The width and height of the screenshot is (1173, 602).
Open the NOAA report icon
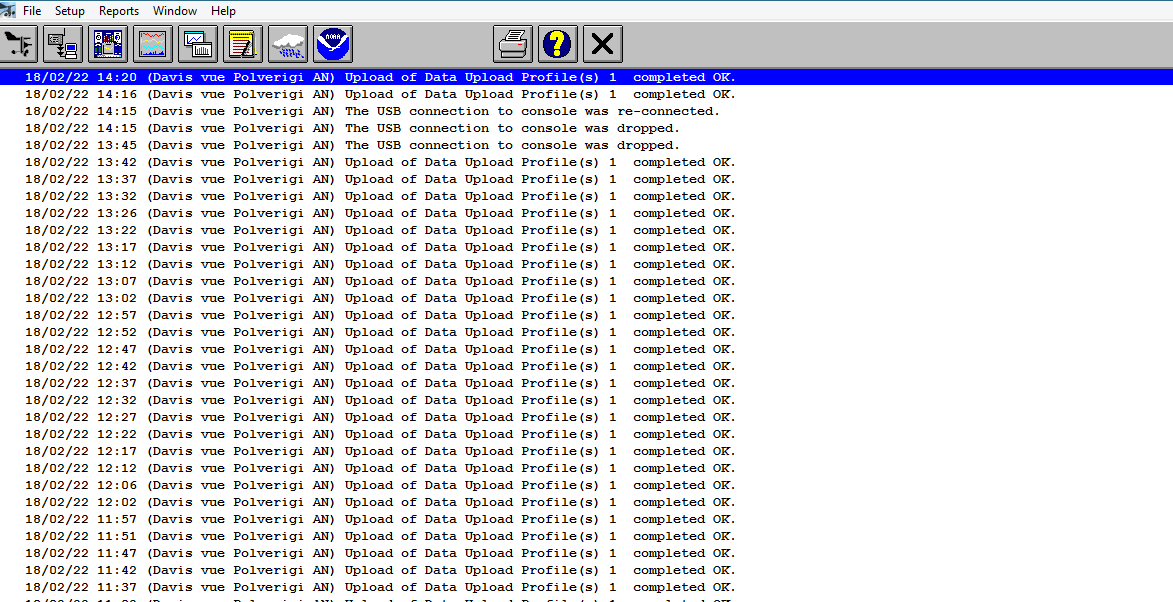point(332,44)
